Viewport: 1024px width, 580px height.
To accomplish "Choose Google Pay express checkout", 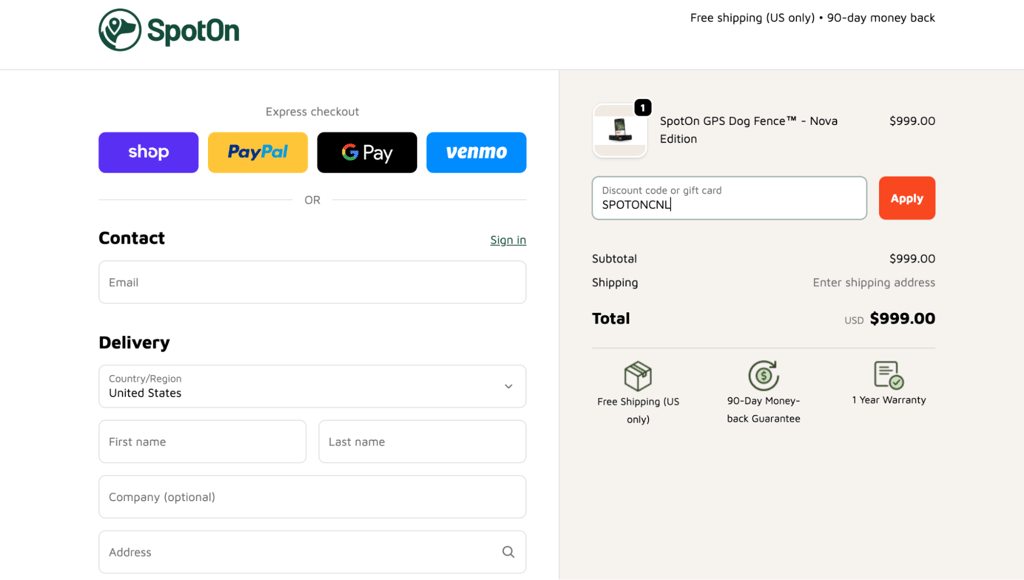I will (x=367, y=152).
